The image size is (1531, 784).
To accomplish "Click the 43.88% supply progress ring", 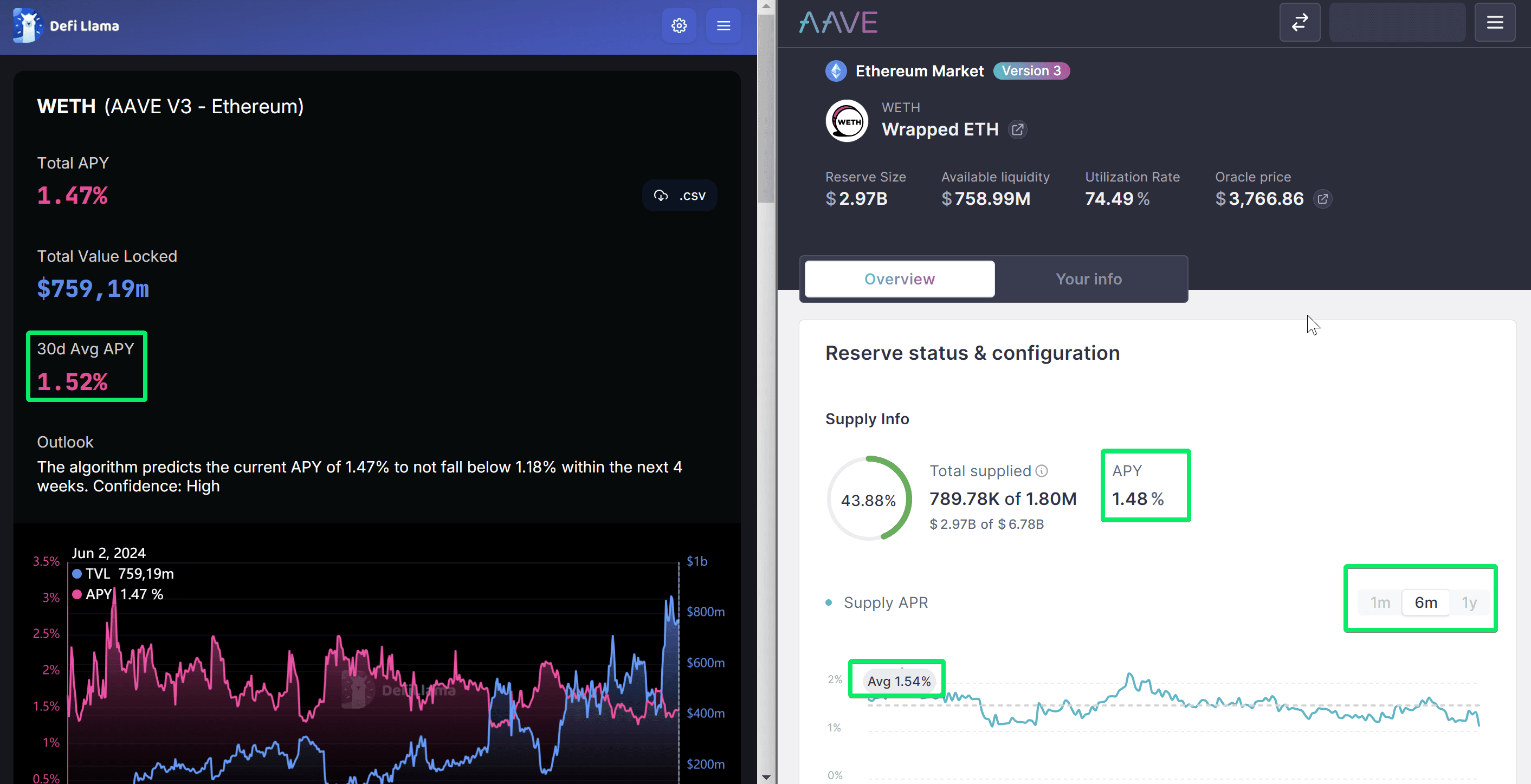I will [868, 500].
